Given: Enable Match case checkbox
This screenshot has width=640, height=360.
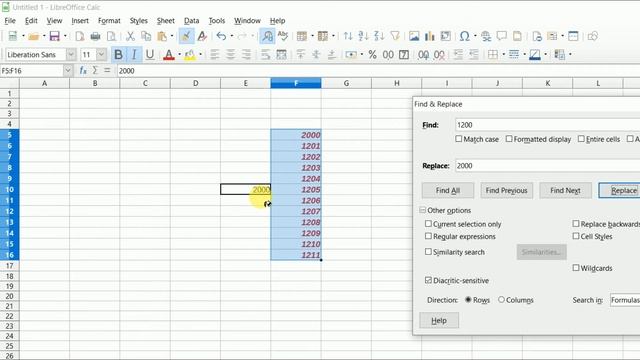Looking at the screenshot, I should [459, 139].
